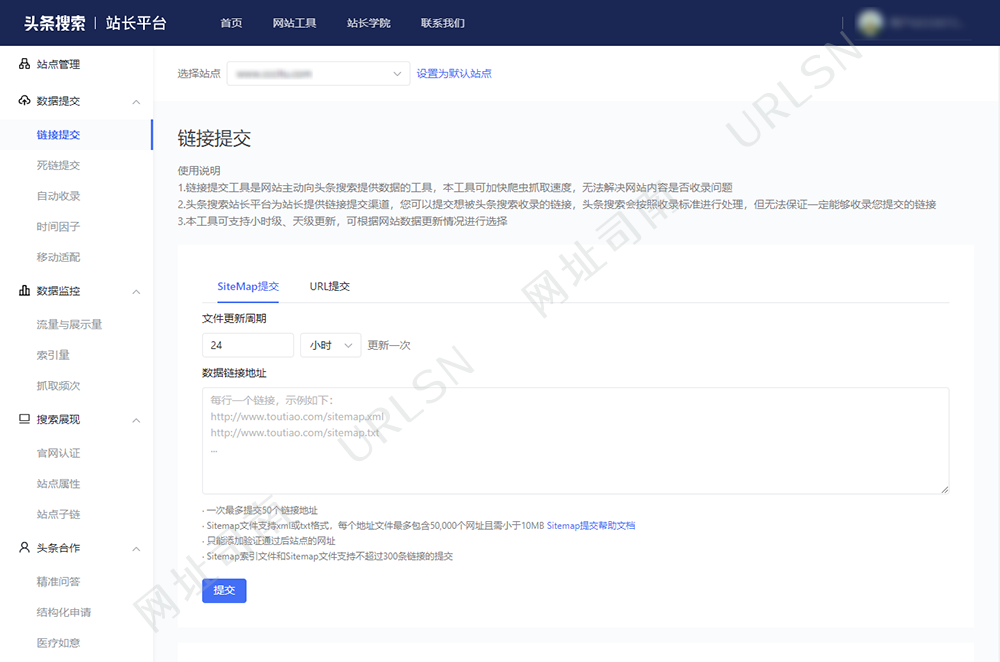
Task: Open the Sitemap提交帮助文档 link
Action: coord(591,525)
